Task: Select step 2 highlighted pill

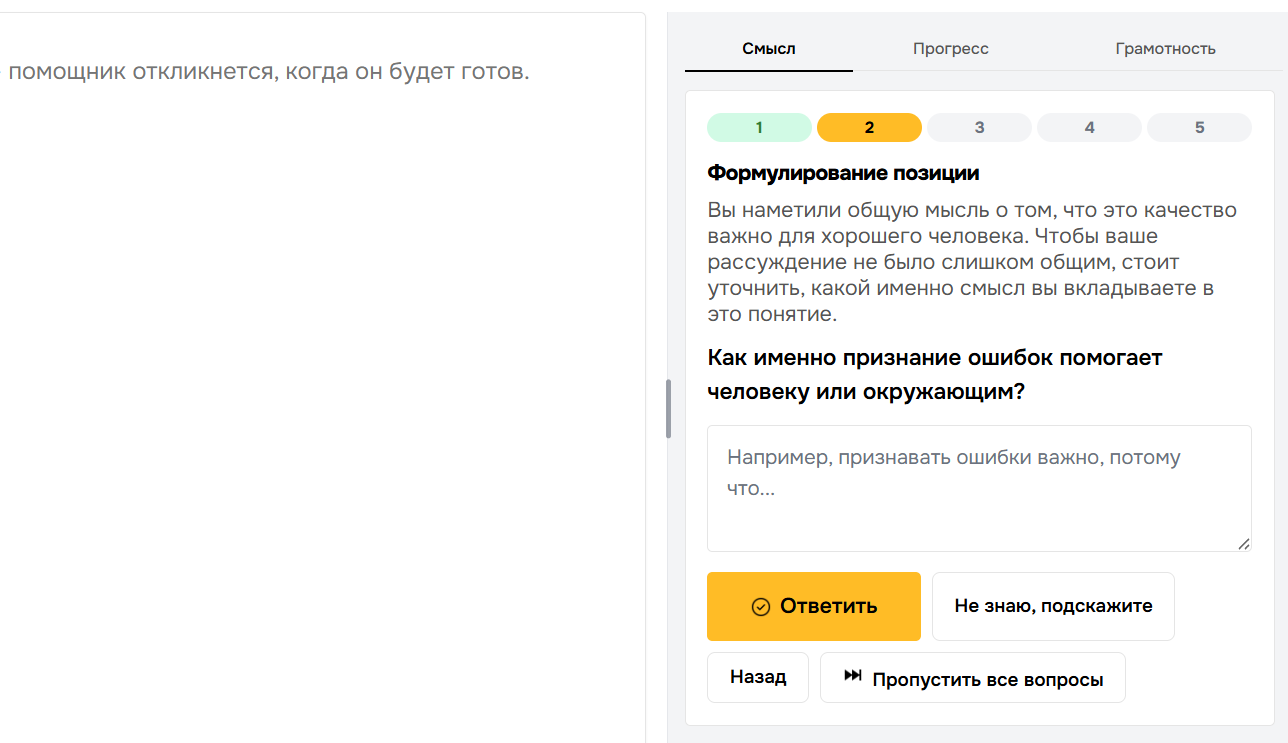Action: (869, 127)
